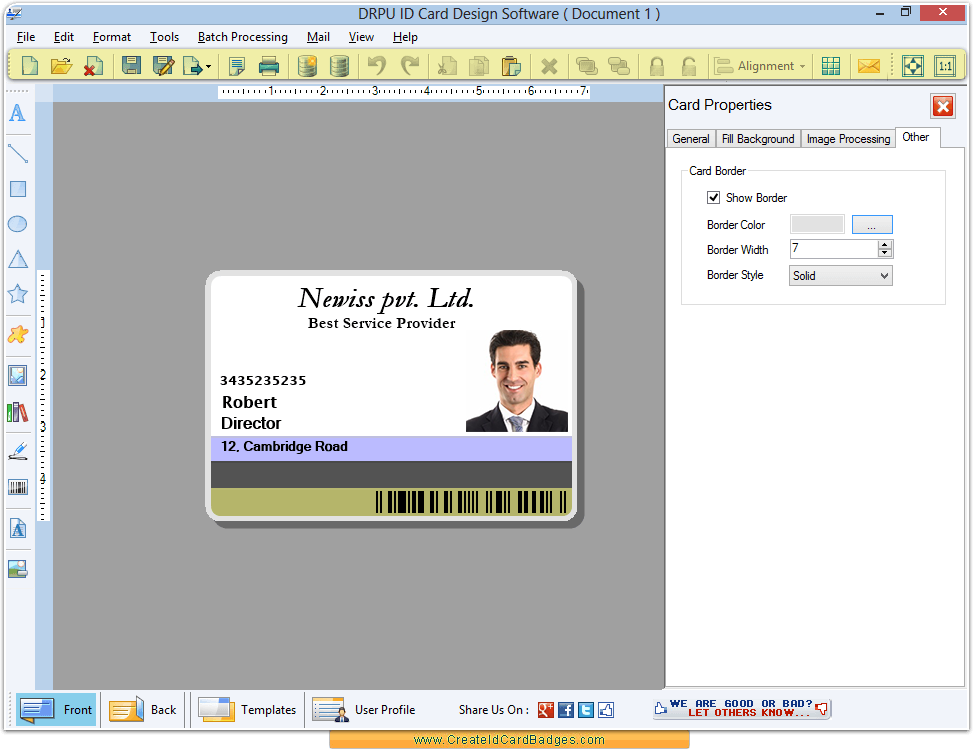Screen dimensions: 973x750
Task: Switch to the Fill Background tab
Action: (x=758, y=139)
